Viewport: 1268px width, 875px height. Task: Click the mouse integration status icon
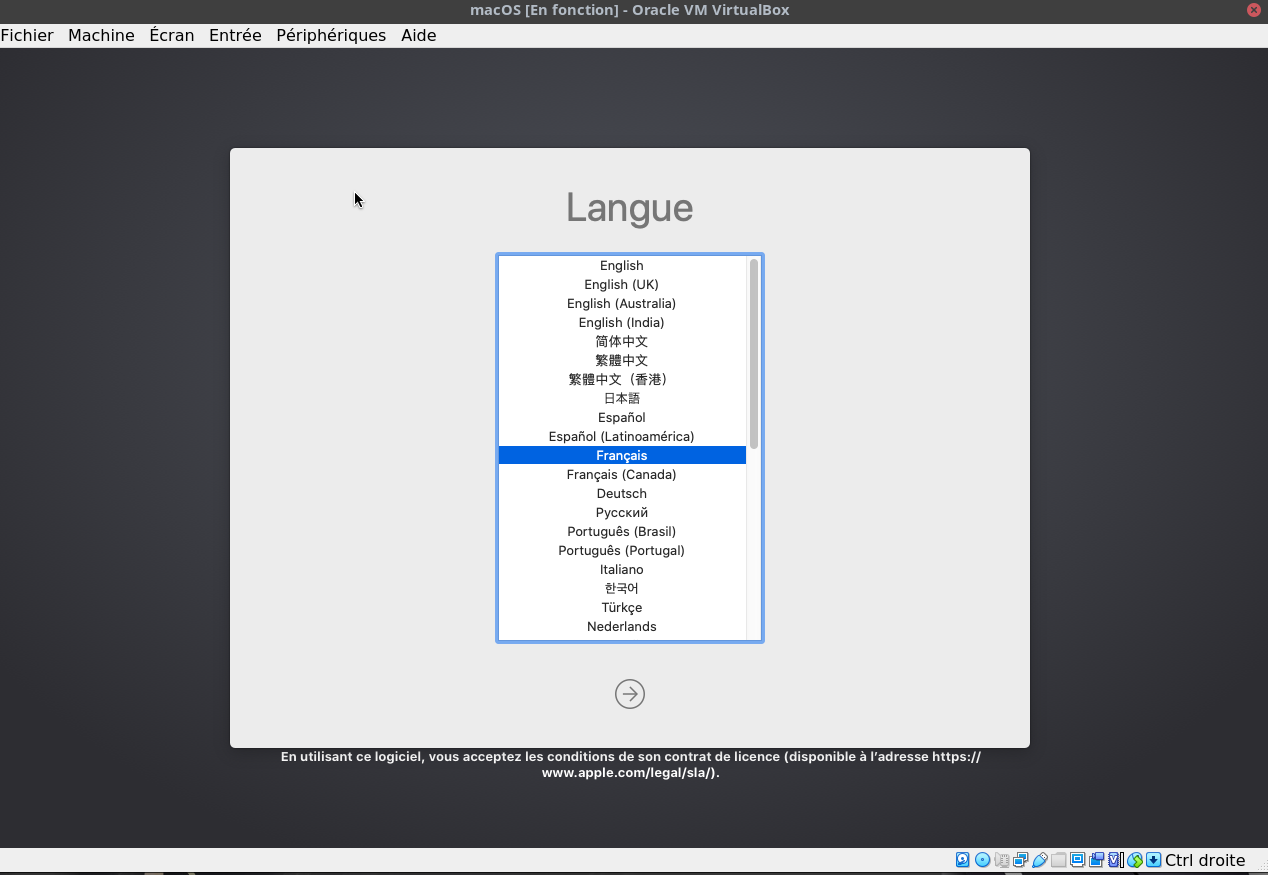(1134, 860)
